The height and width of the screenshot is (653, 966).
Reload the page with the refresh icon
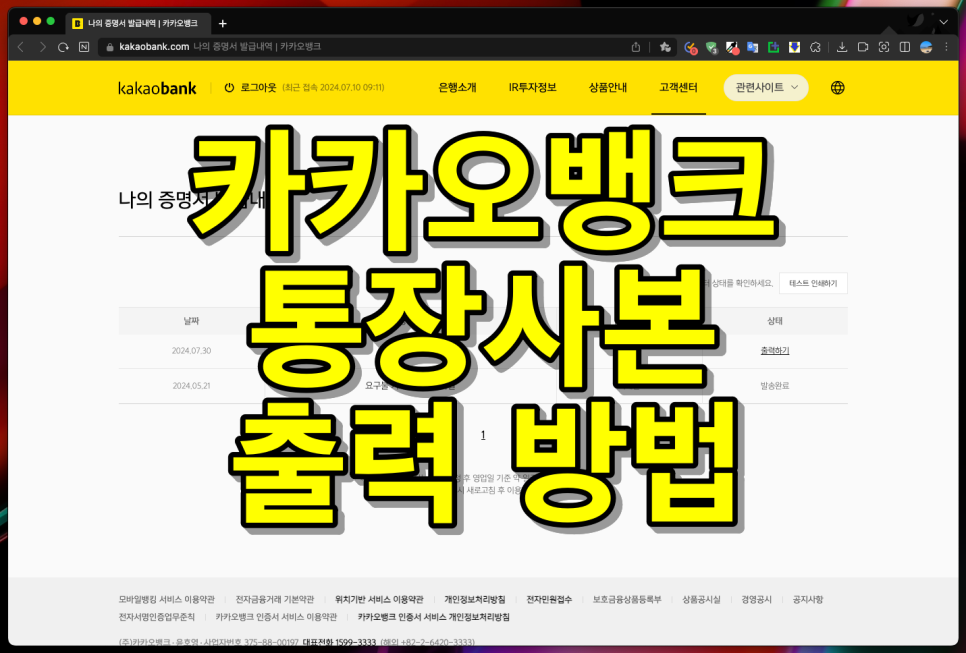coord(63,47)
